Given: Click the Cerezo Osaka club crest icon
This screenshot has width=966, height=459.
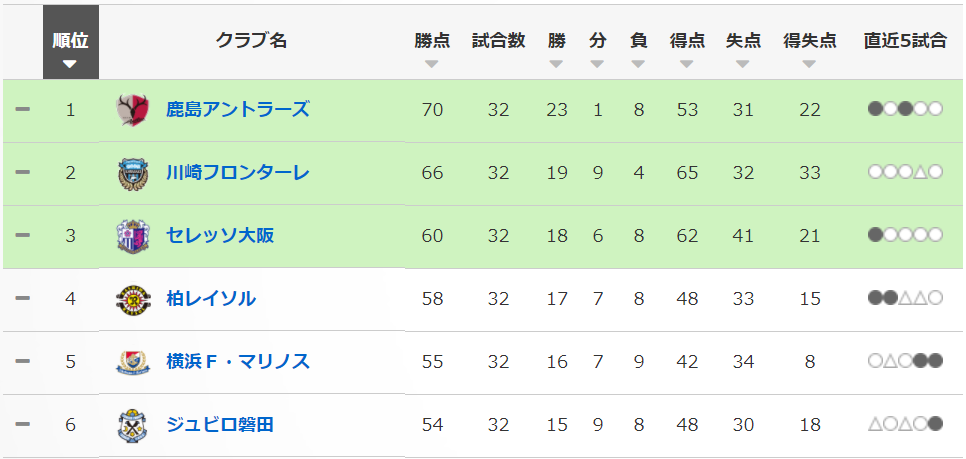Looking at the screenshot, I should [x=133, y=236].
